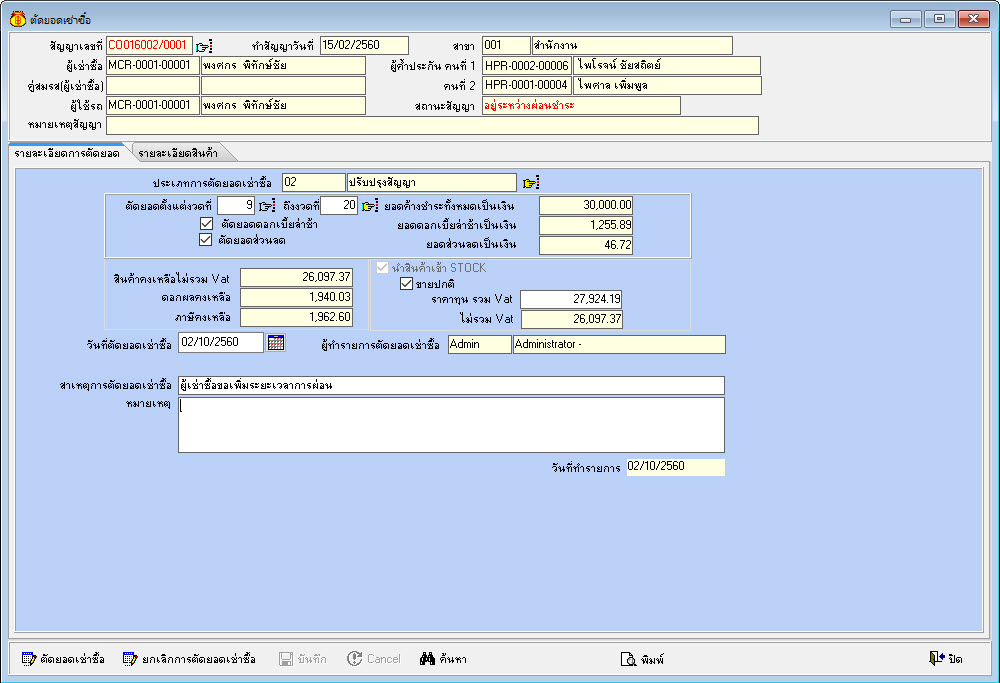Click user code field Admin
Viewport: 1000px width, 683px height.
(480, 344)
